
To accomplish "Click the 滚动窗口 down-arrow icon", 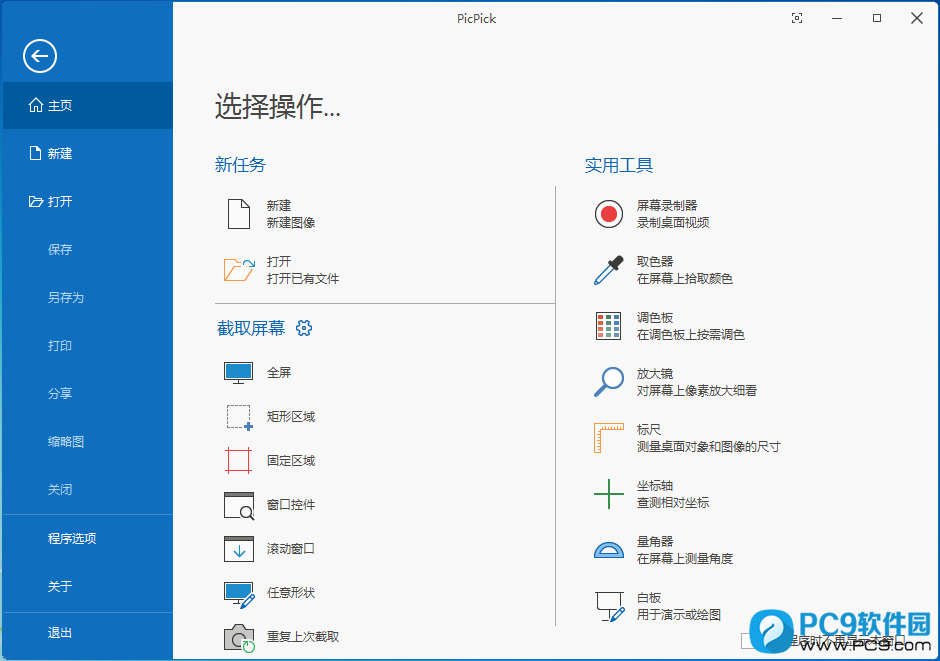I will click(x=239, y=549).
